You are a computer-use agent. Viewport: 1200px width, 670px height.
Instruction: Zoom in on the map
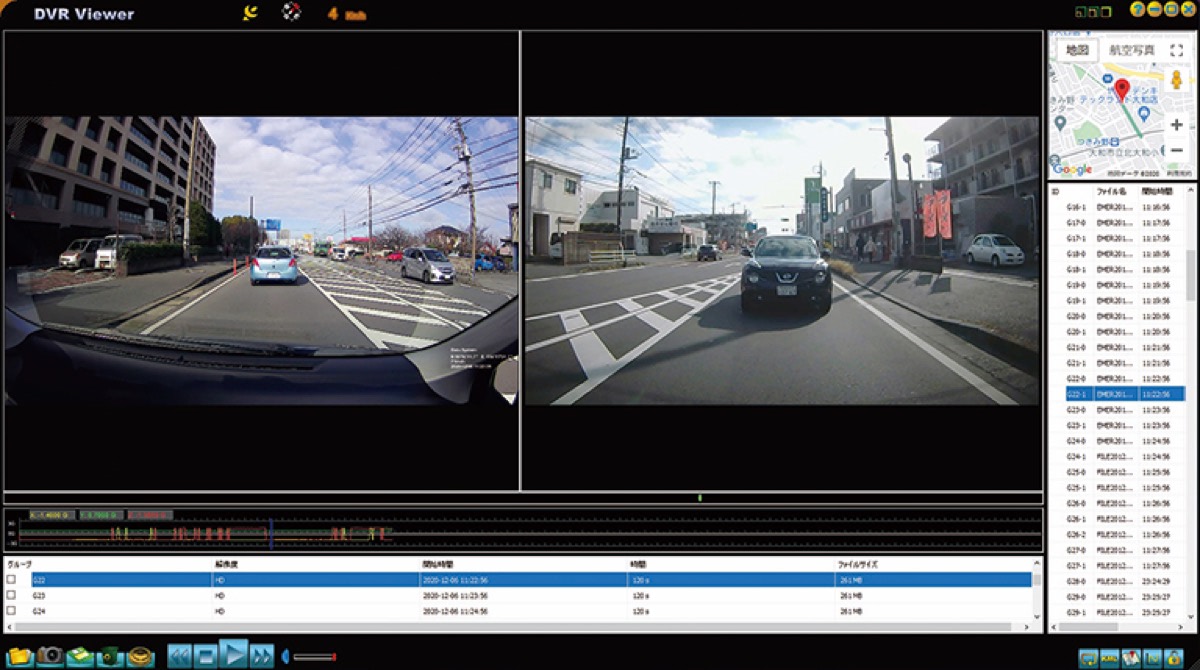click(x=1176, y=125)
